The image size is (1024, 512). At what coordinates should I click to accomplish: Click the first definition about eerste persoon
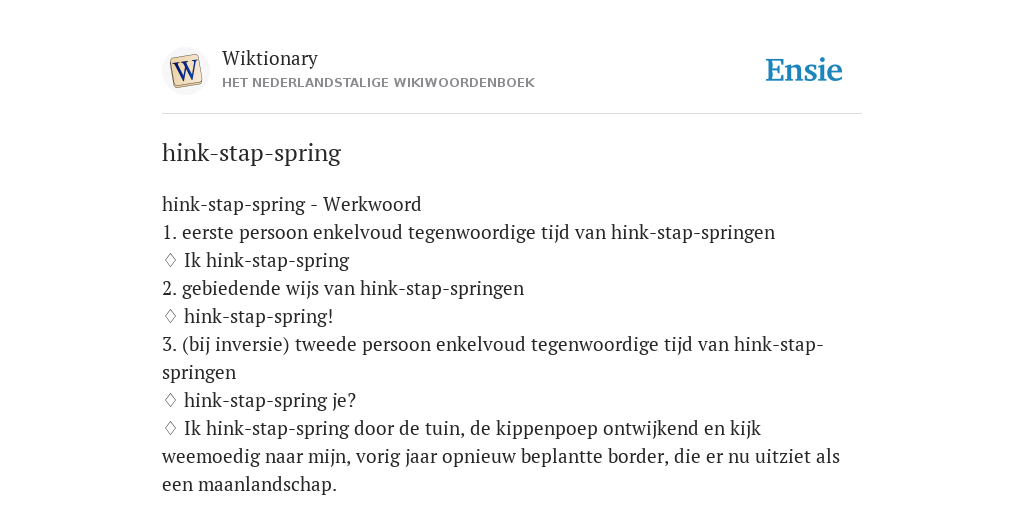[x=468, y=232]
